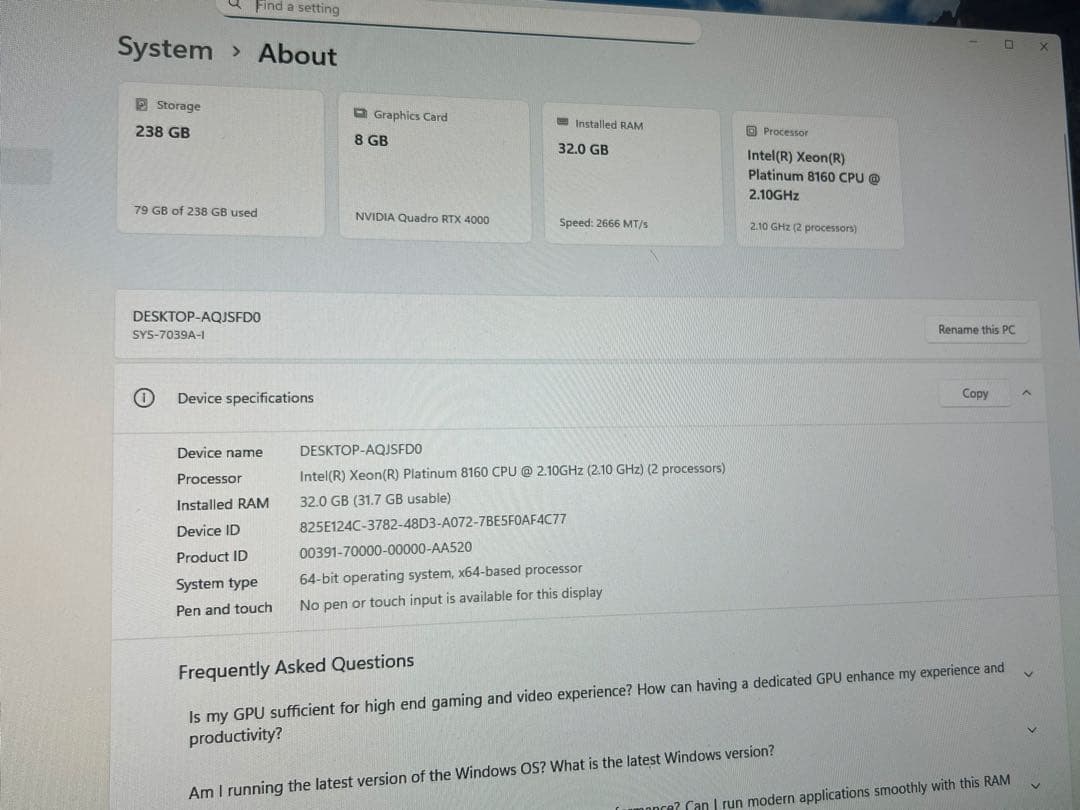Select the Graphics Card icon
1080x810 pixels.
361,113
